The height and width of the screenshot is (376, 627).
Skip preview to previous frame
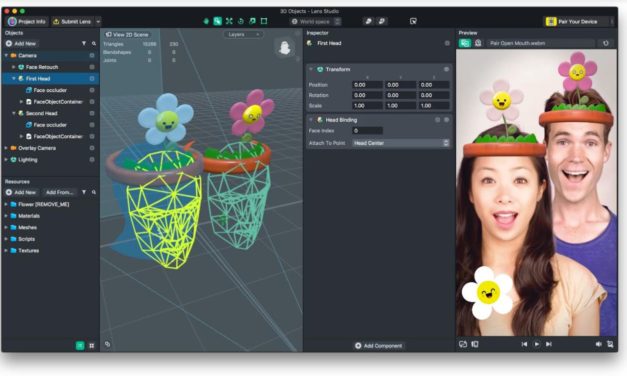(x=524, y=344)
